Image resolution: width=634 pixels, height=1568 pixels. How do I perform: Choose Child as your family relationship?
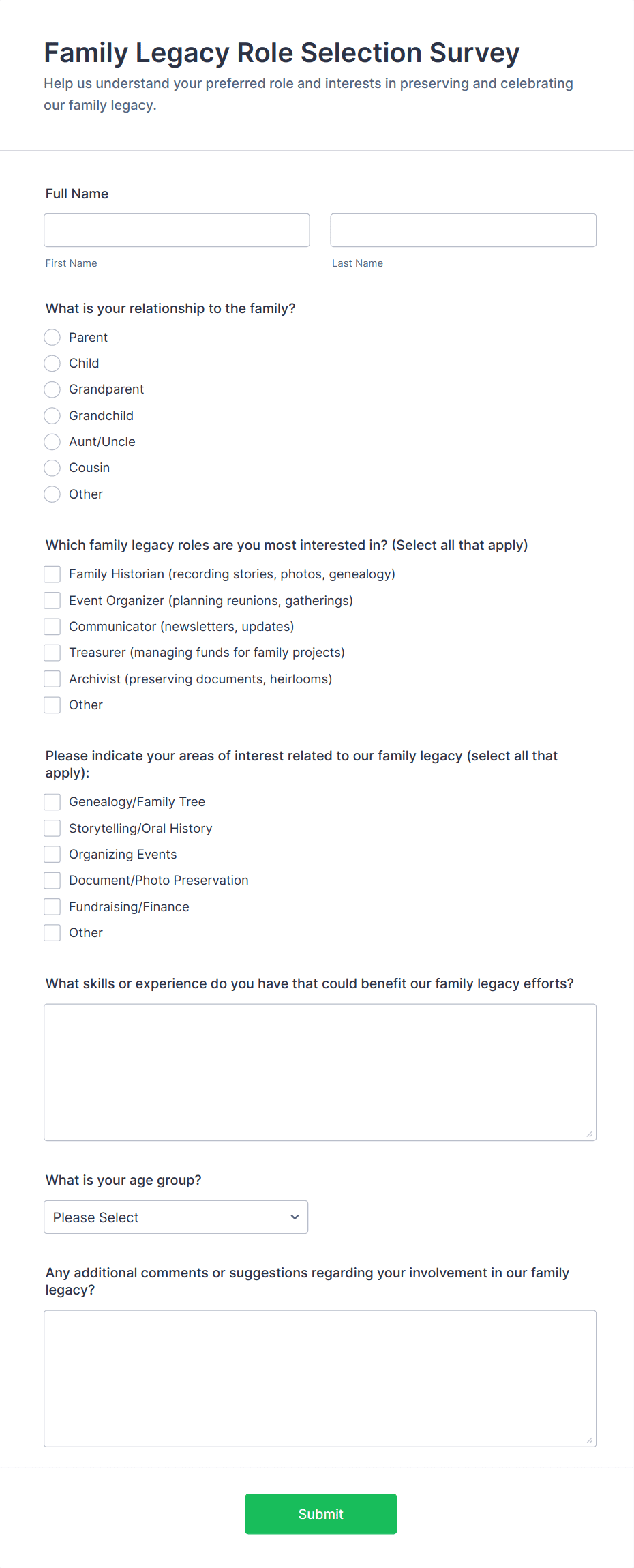click(x=52, y=363)
